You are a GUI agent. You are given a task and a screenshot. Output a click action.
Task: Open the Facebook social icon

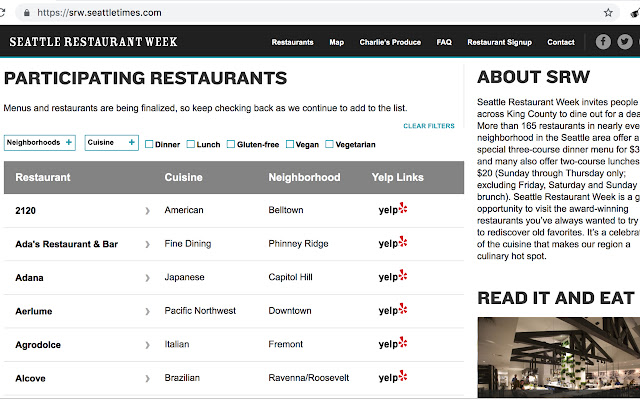click(603, 42)
